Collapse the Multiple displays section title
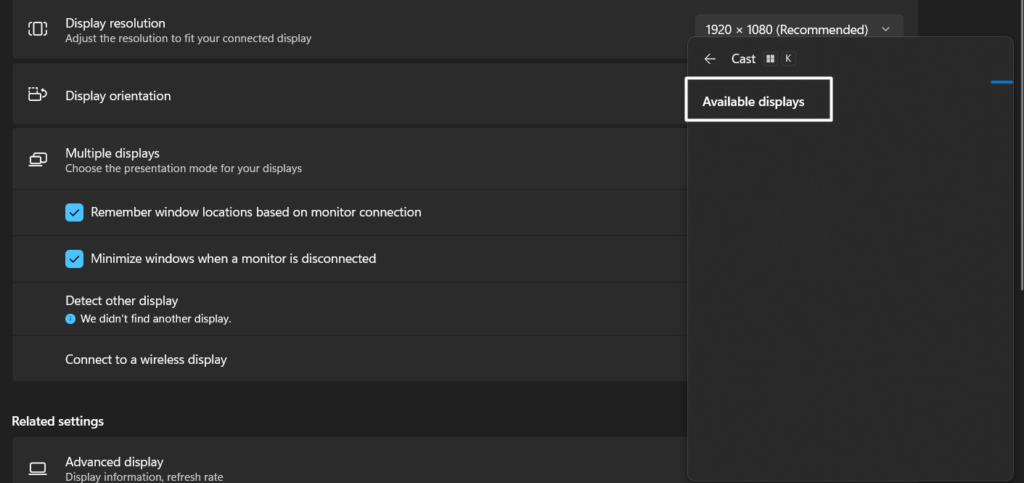The width and height of the screenshot is (1024, 483). point(112,153)
